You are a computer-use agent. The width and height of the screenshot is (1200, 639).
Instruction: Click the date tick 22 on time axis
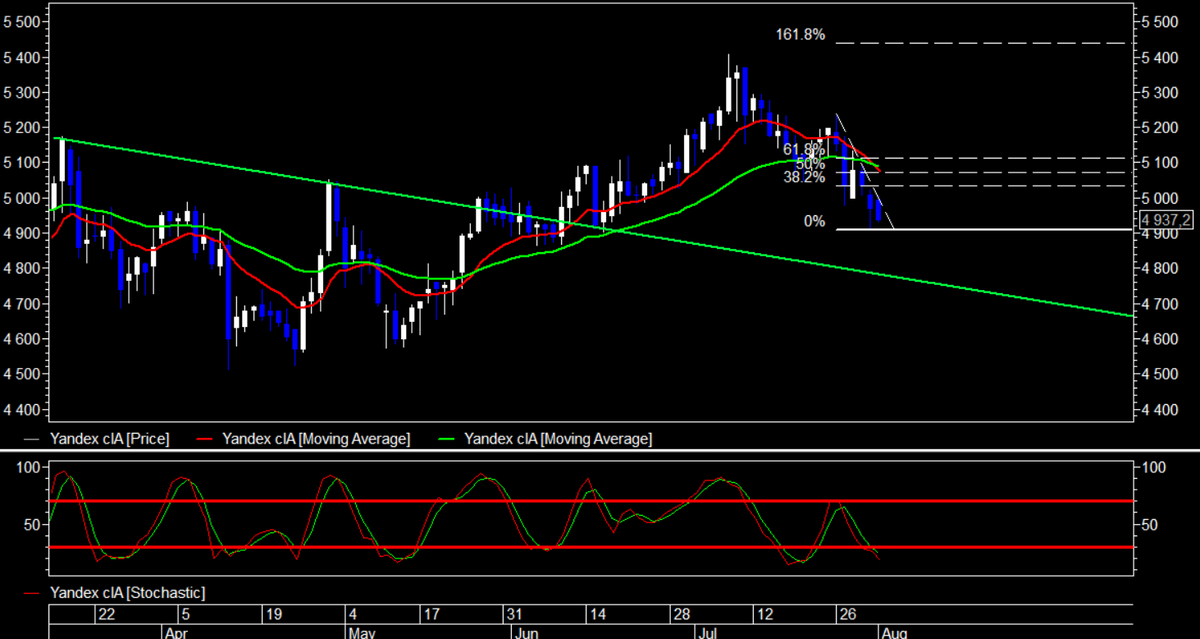106,614
